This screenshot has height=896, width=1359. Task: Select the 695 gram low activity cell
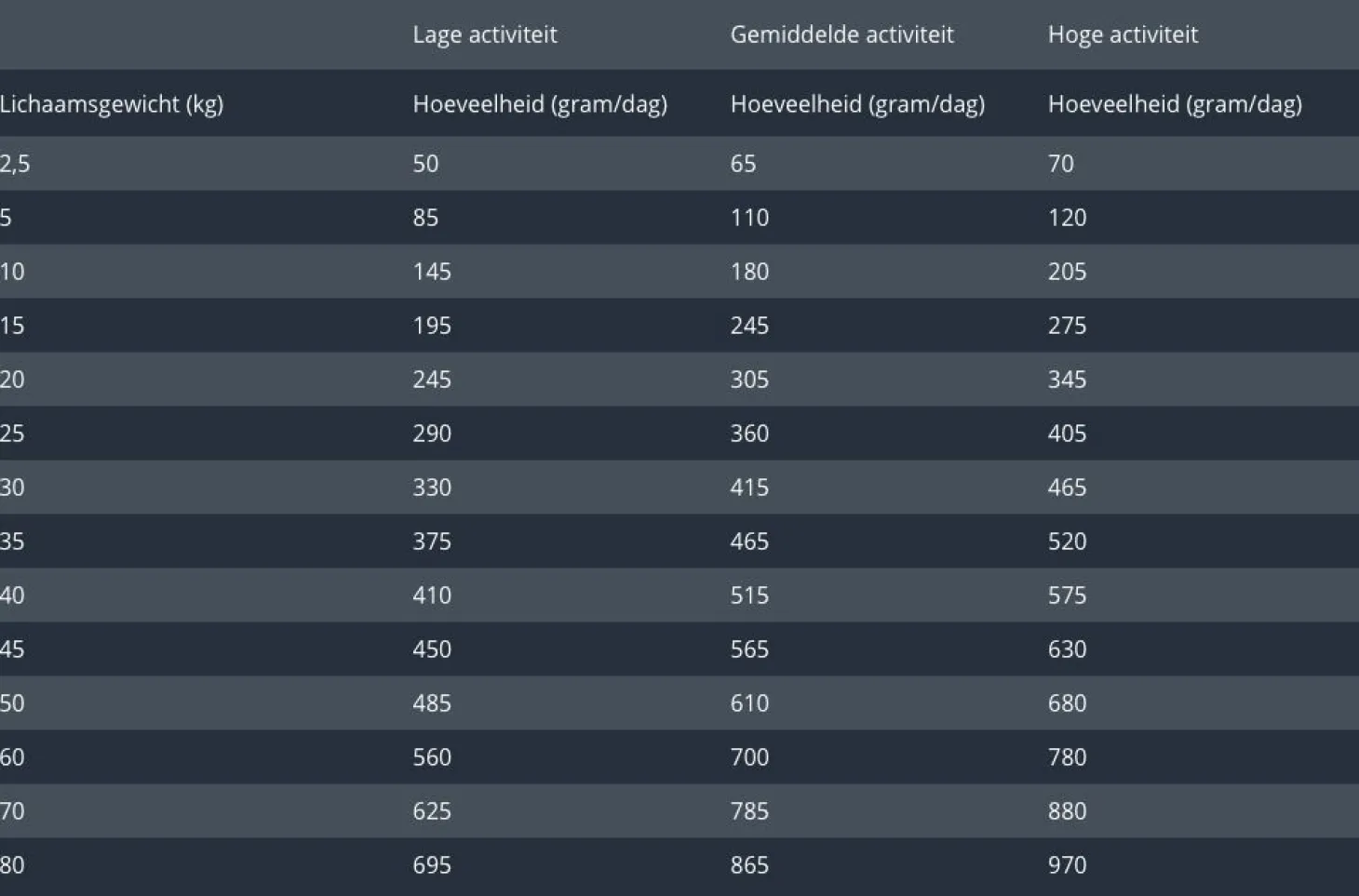[432, 865]
